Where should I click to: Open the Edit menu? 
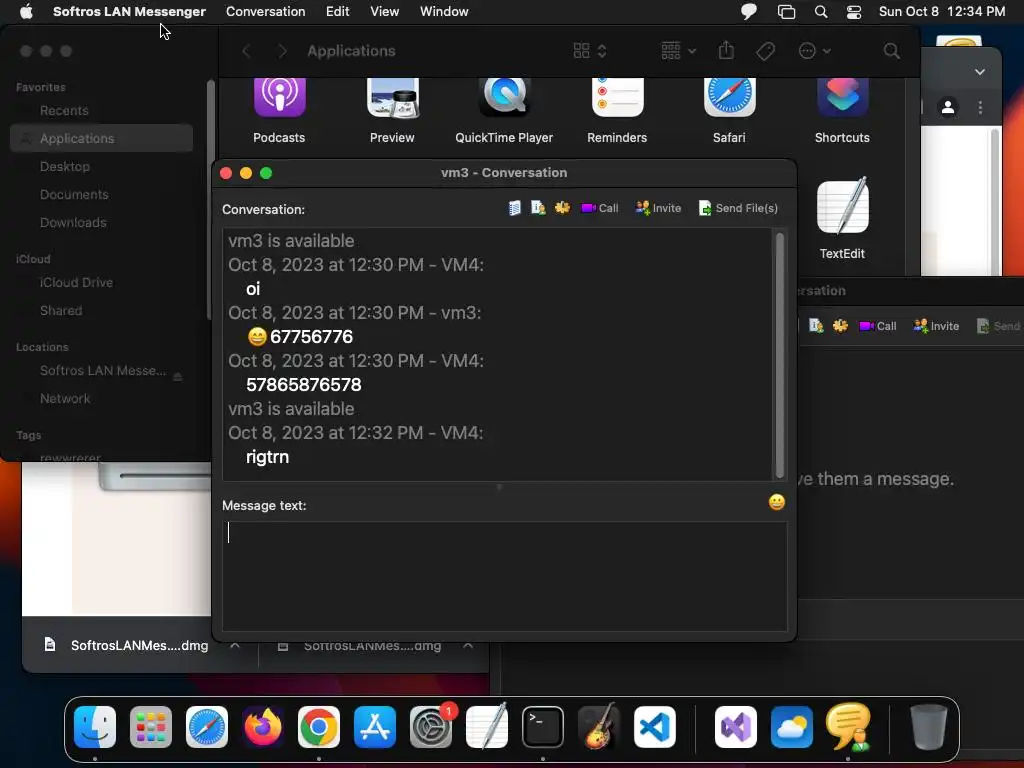(338, 11)
